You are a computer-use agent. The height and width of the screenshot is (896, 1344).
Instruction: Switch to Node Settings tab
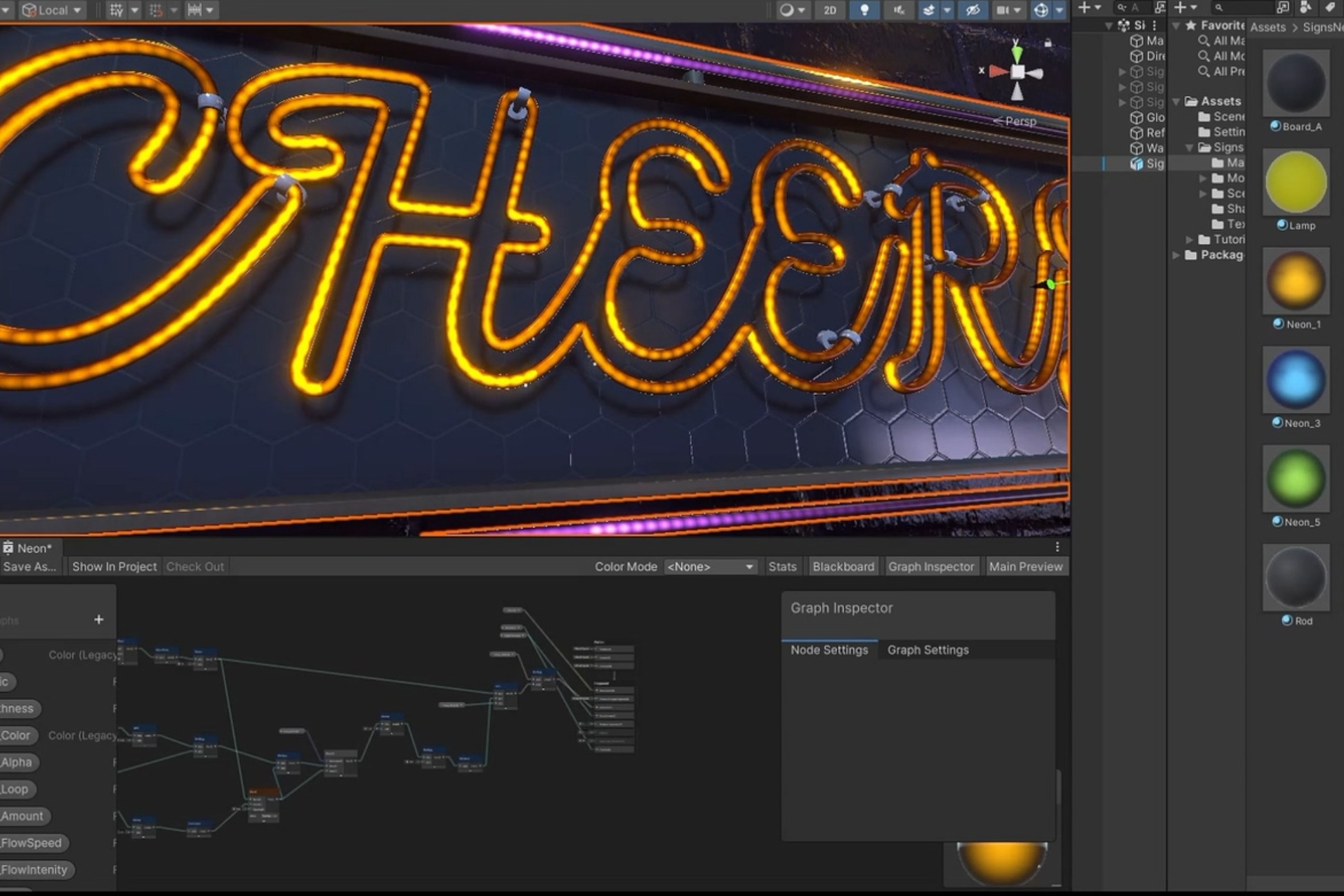pyautogui.click(x=829, y=650)
